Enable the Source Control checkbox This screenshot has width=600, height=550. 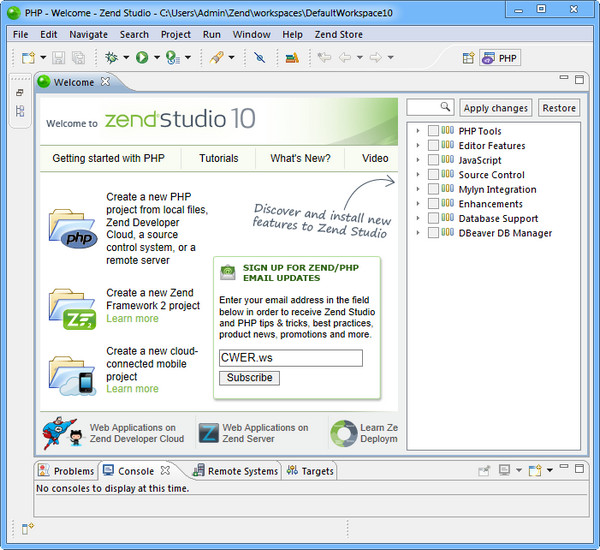[433, 175]
